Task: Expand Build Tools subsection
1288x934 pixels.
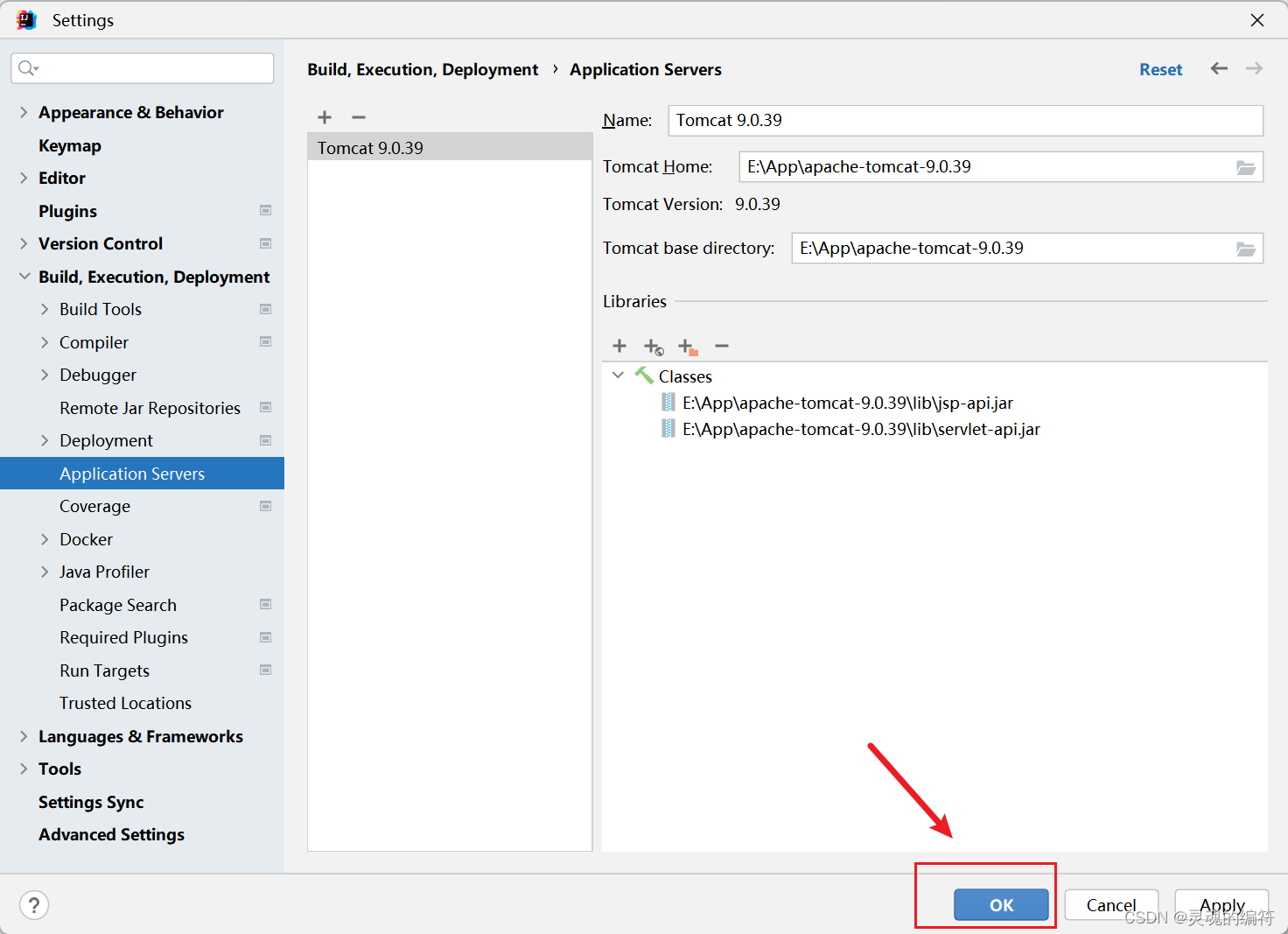Action: tap(45, 309)
